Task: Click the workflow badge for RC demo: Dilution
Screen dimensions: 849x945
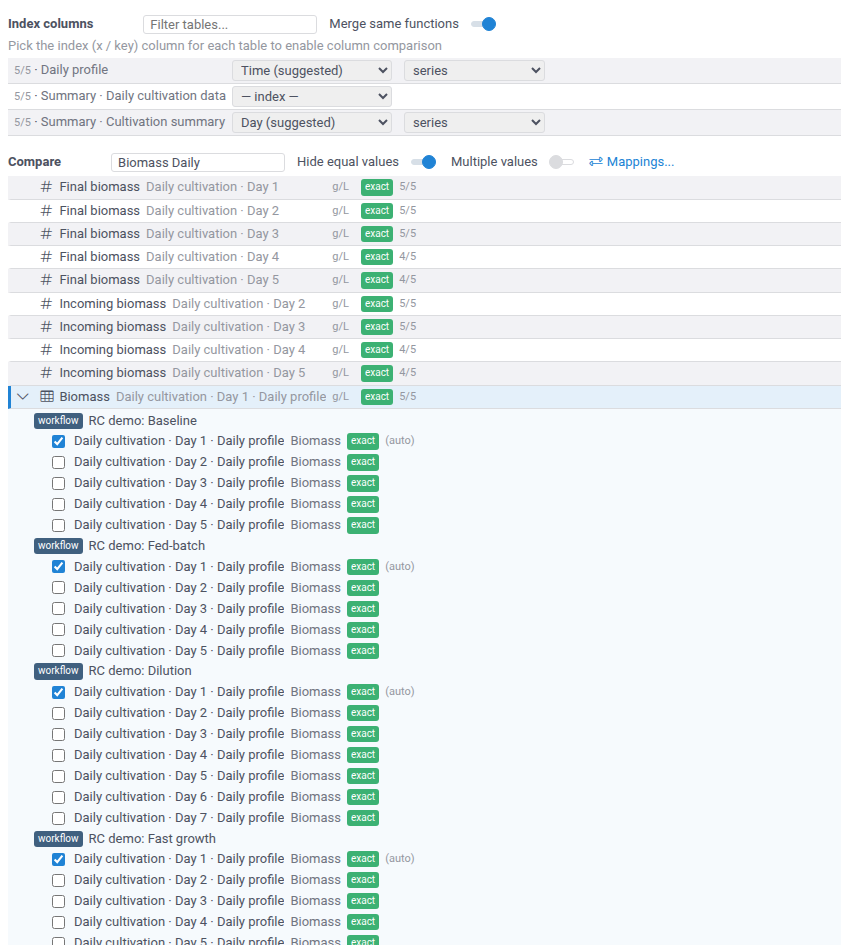Action: (x=58, y=671)
